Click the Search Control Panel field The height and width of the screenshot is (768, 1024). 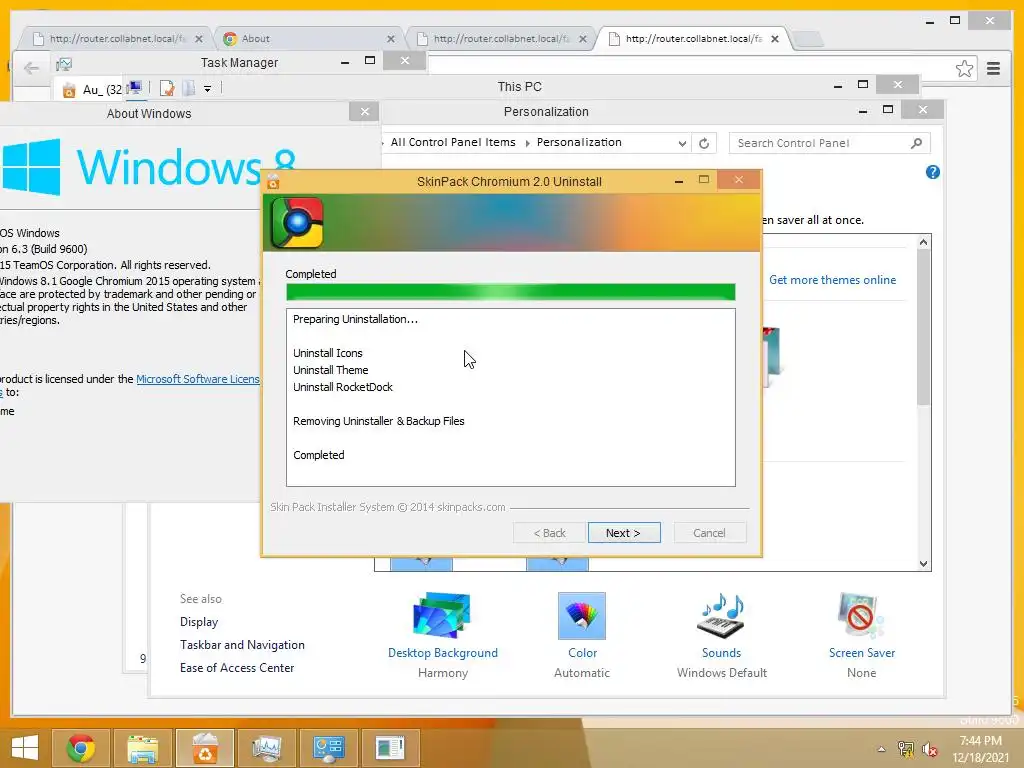(829, 143)
